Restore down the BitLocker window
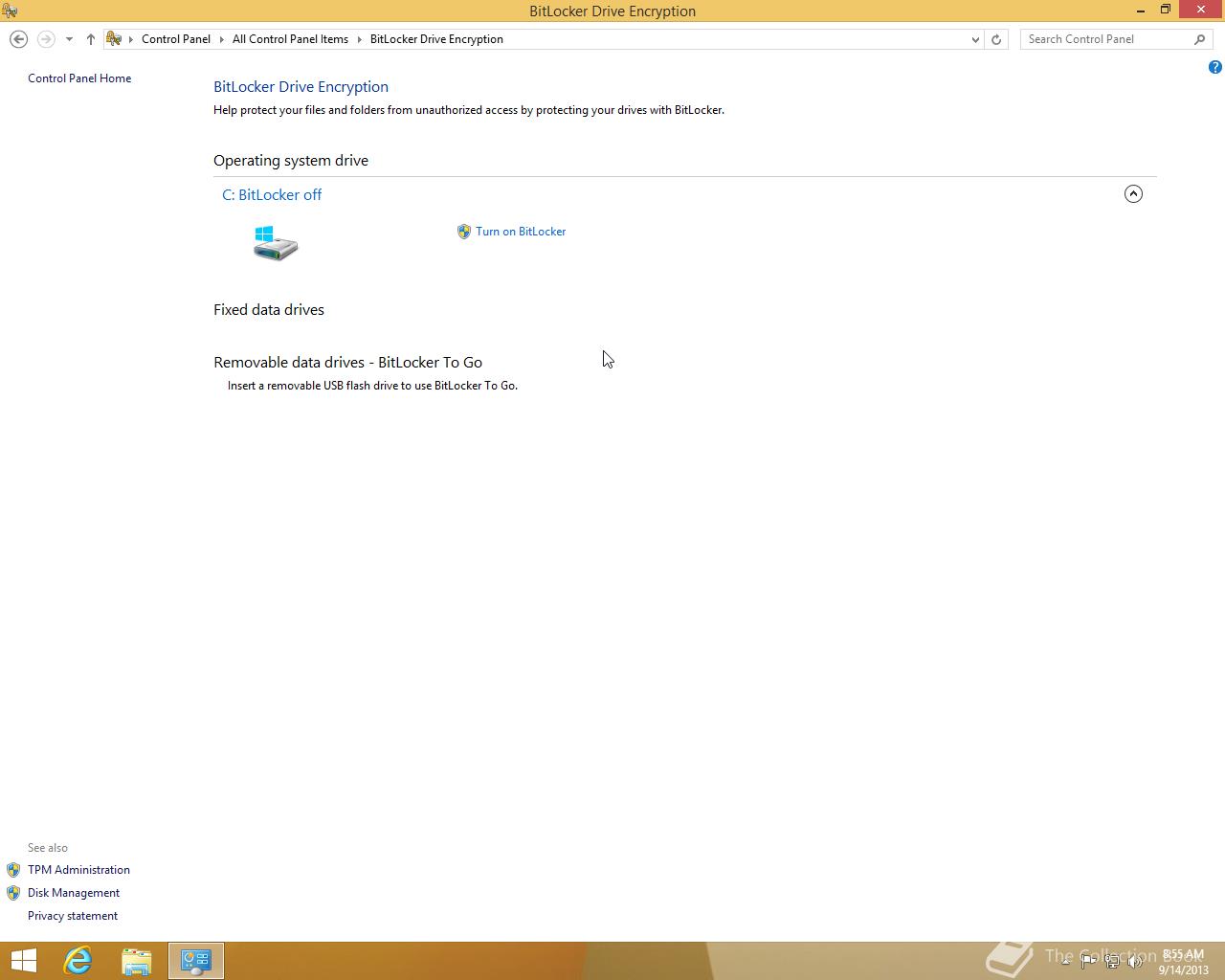 [1166, 11]
